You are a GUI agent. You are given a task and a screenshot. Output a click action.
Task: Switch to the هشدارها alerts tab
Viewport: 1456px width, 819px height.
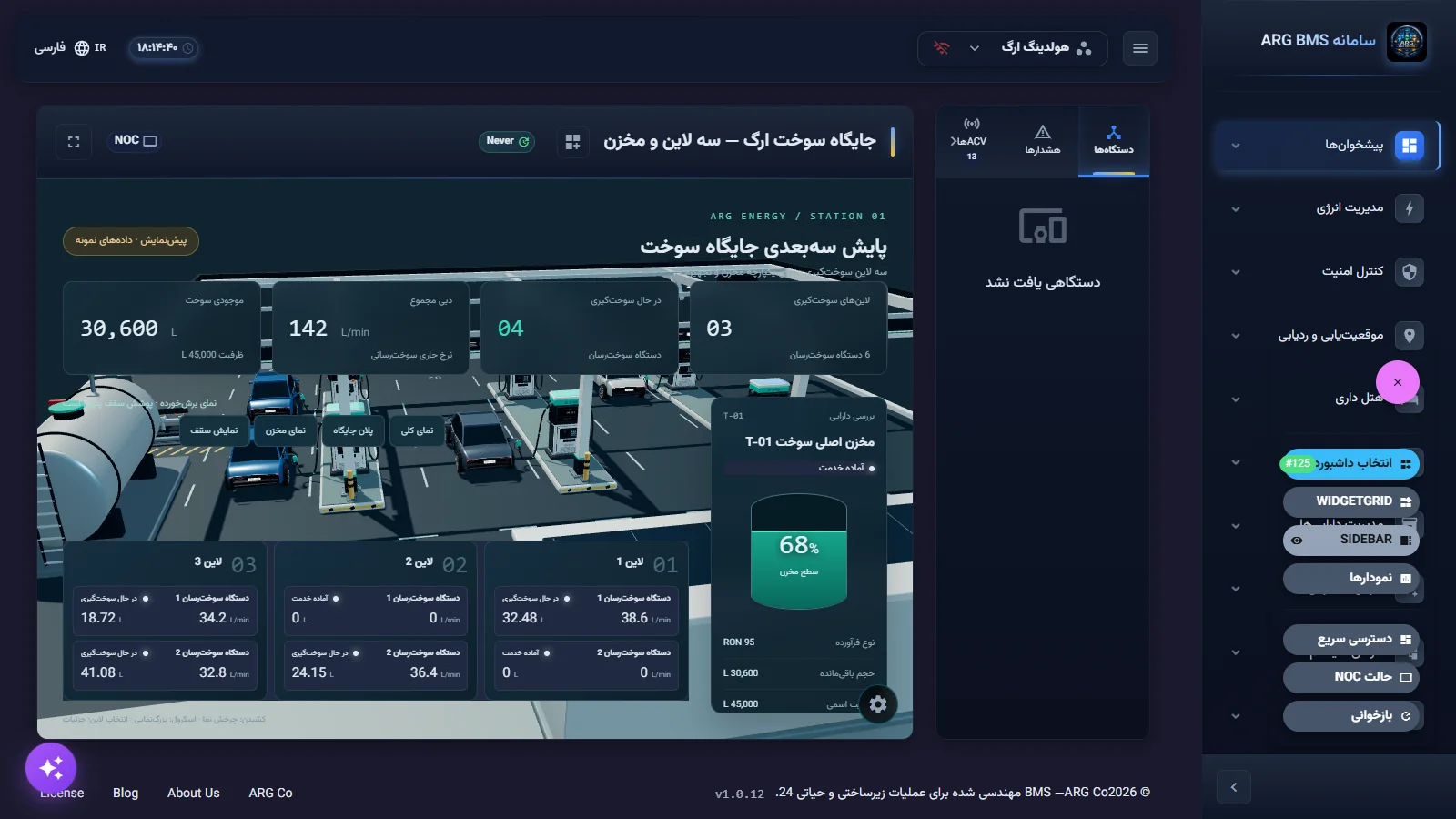[x=1043, y=141]
